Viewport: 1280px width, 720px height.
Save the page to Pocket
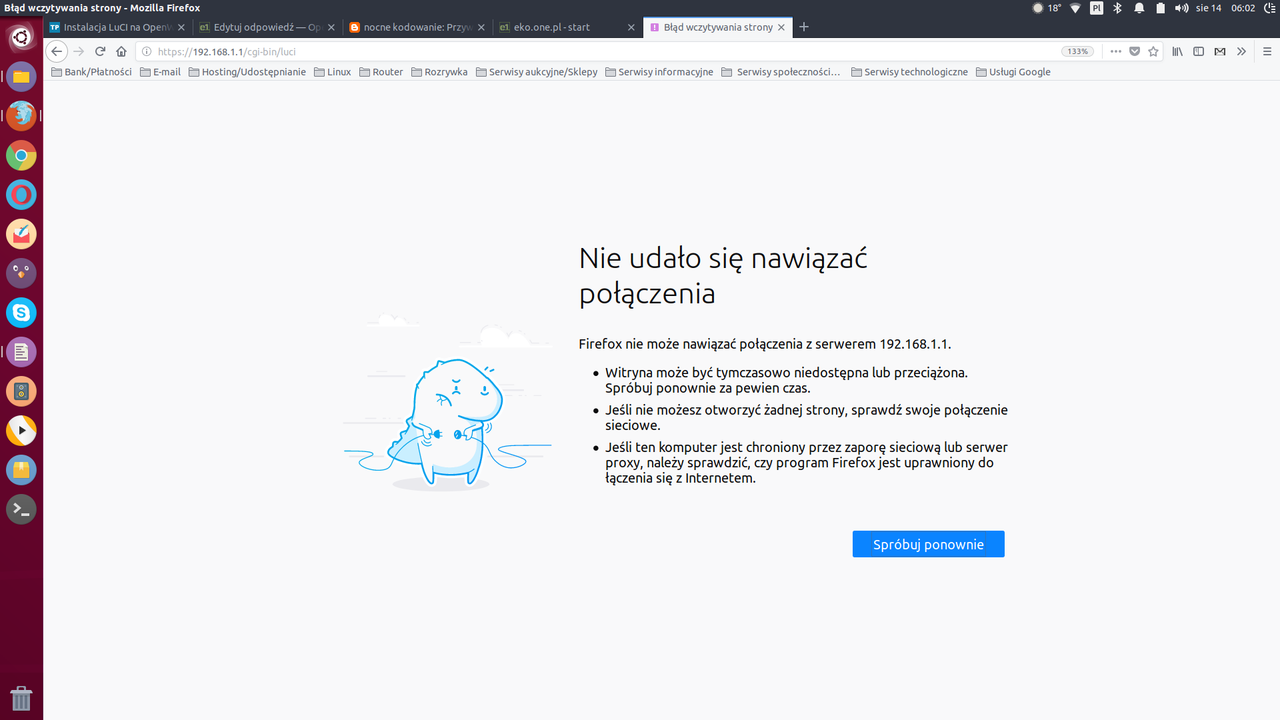pyautogui.click(x=1135, y=51)
